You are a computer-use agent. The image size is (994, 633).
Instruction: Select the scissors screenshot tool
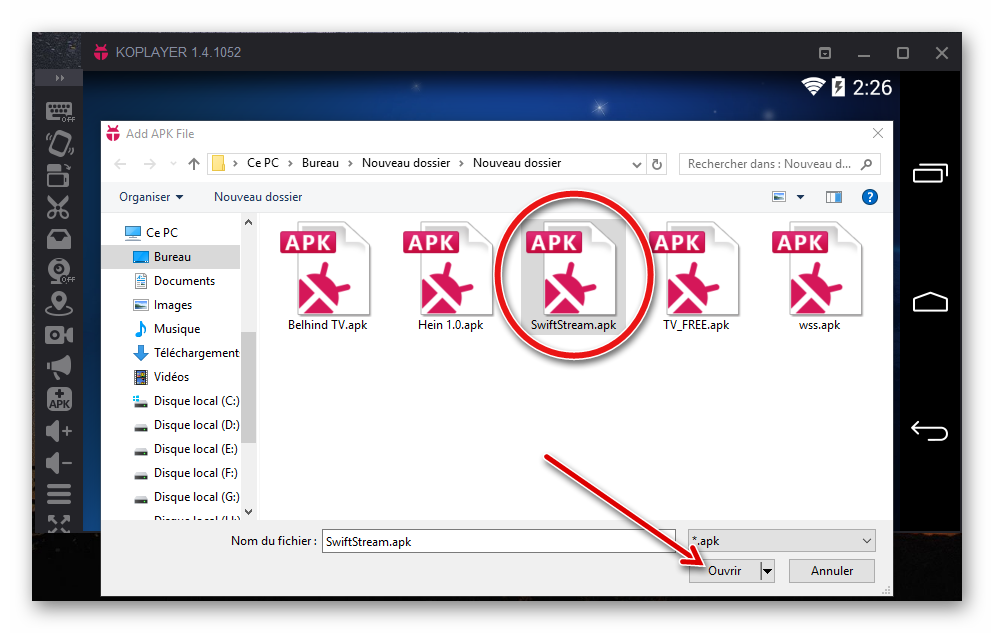59,207
